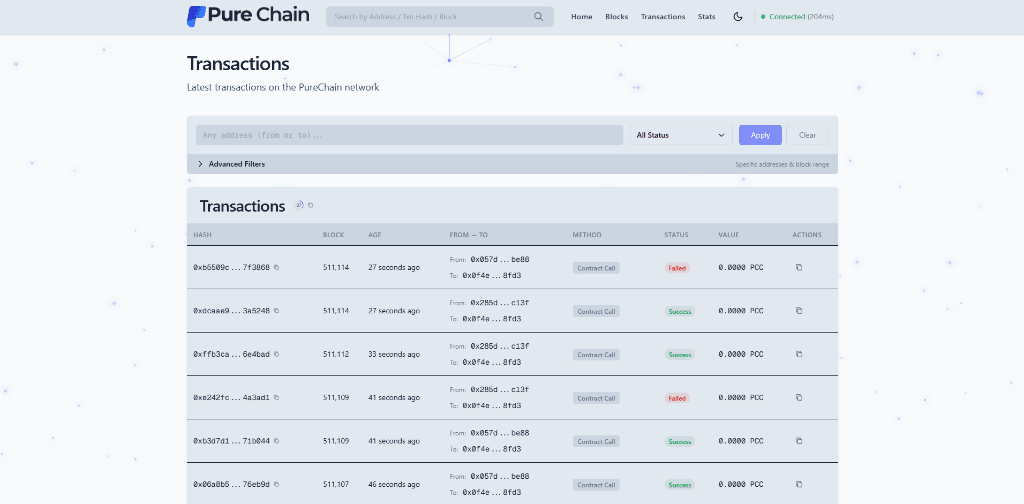Click the auto-refresh countdown circle beside Transactions heading
Image resolution: width=1024 pixels, height=504 pixels.
pos(299,205)
